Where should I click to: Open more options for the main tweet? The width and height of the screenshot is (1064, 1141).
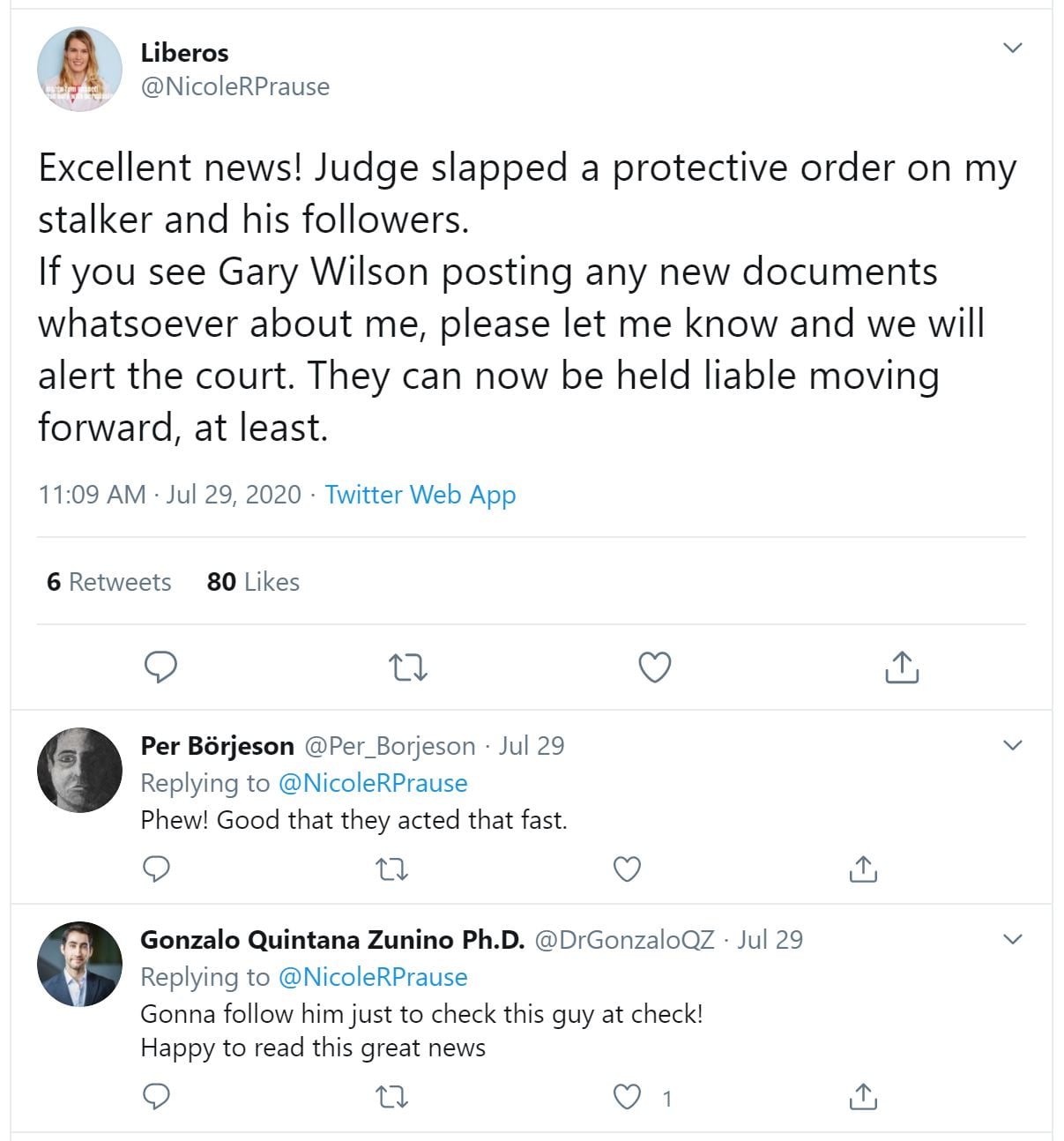click(1013, 48)
